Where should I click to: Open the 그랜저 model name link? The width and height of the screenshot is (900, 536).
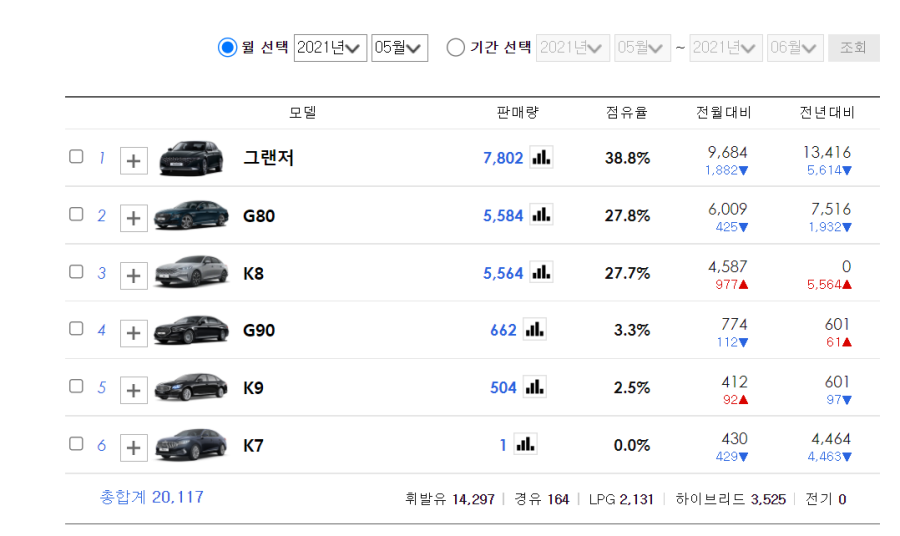click(269, 158)
